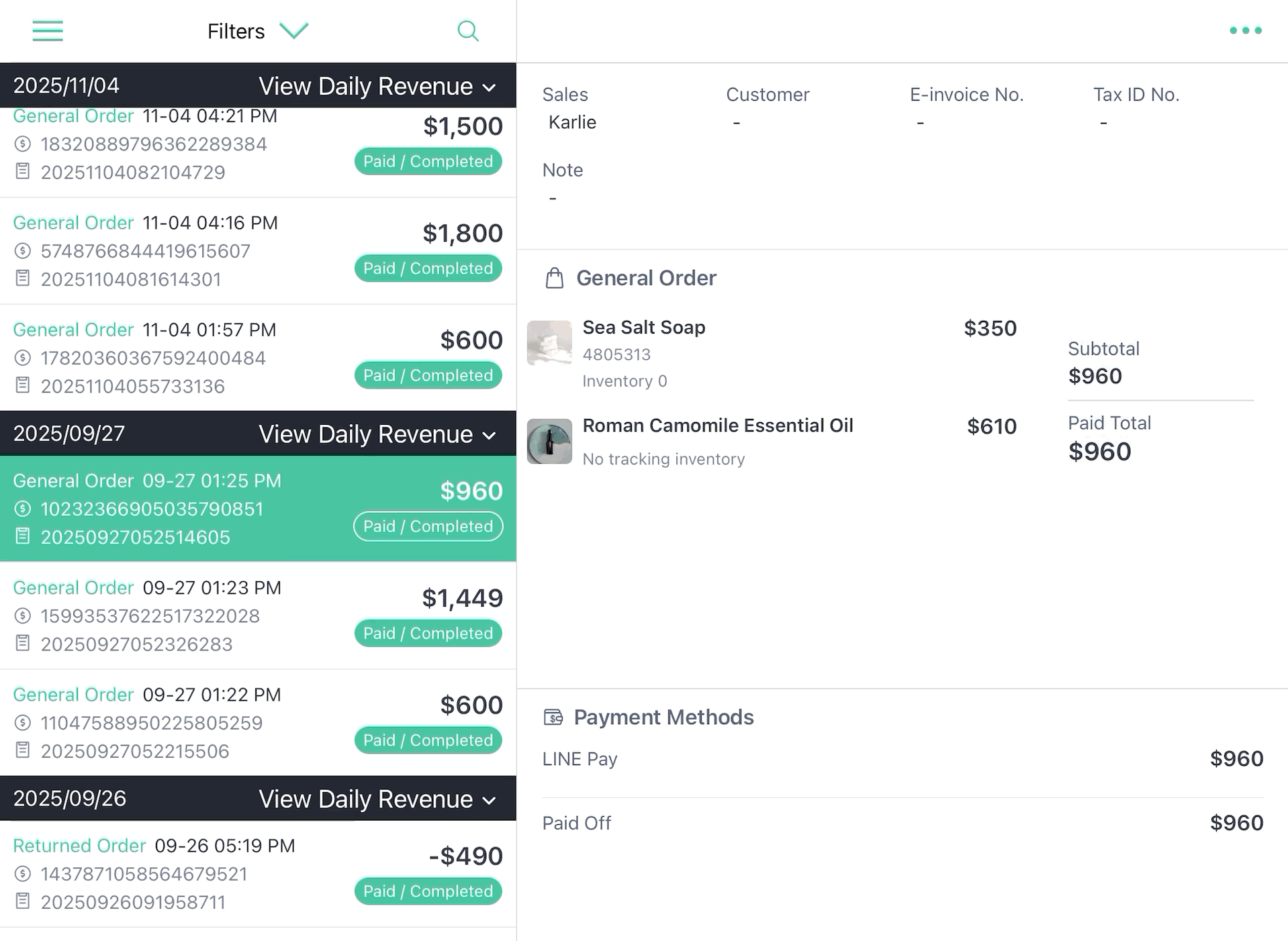Click the LINE Pay payment method row
Screen dimensions: 1288x941
tap(903, 759)
